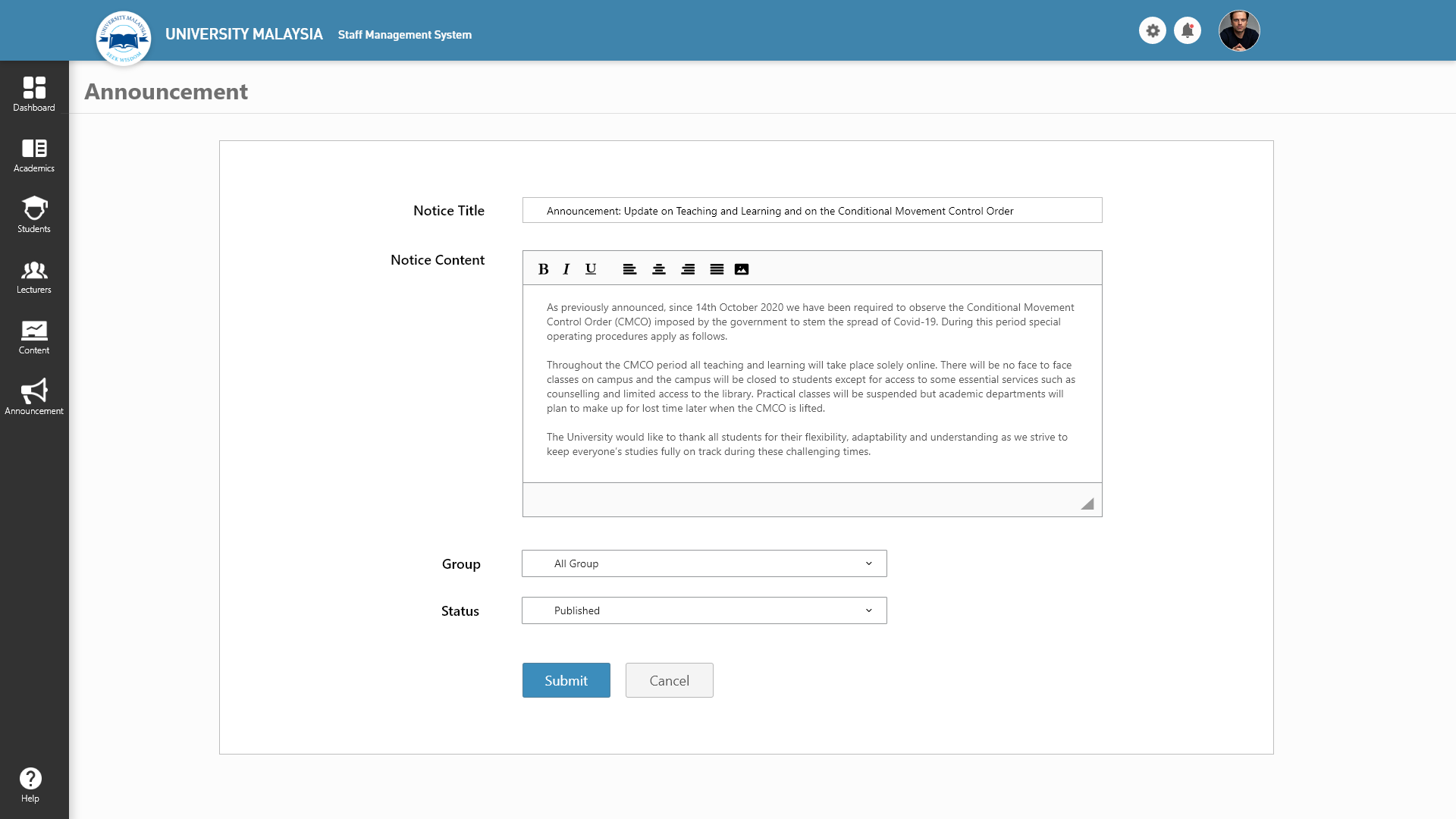Image resolution: width=1456 pixels, height=819 pixels.
Task: Open user profile avatar
Action: coord(1239,30)
